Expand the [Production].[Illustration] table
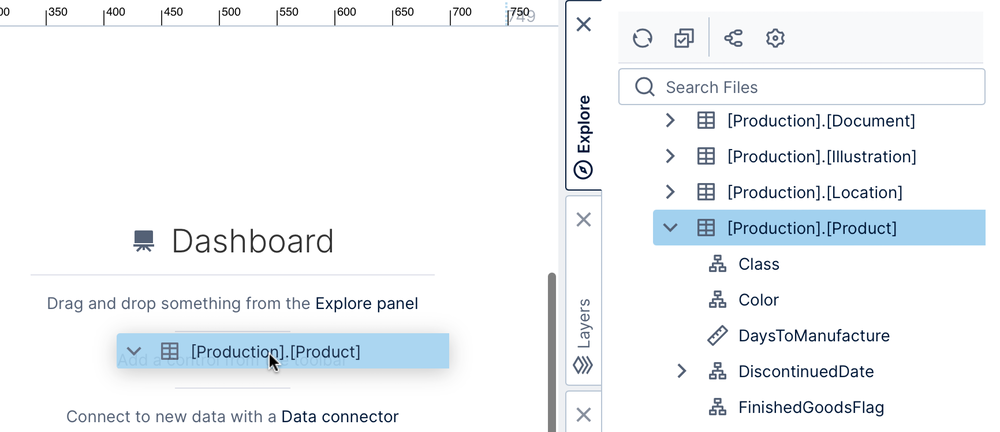Image resolution: width=1000 pixels, height=432 pixels. click(x=670, y=156)
